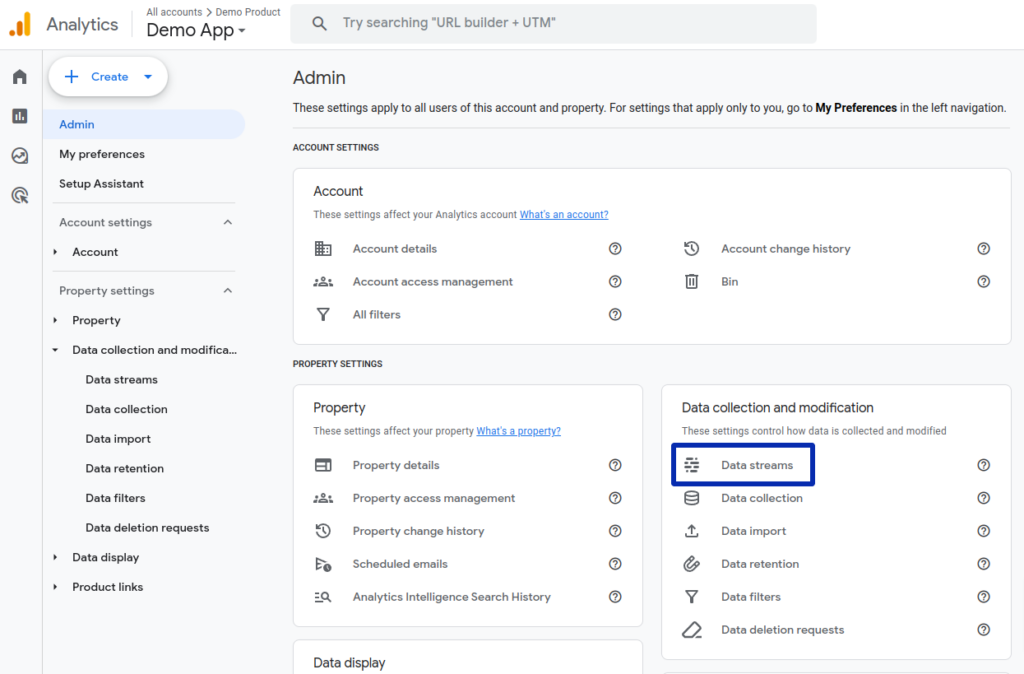The height and width of the screenshot is (674, 1024).
Task: Click the Account access management people icon
Action: point(323,281)
